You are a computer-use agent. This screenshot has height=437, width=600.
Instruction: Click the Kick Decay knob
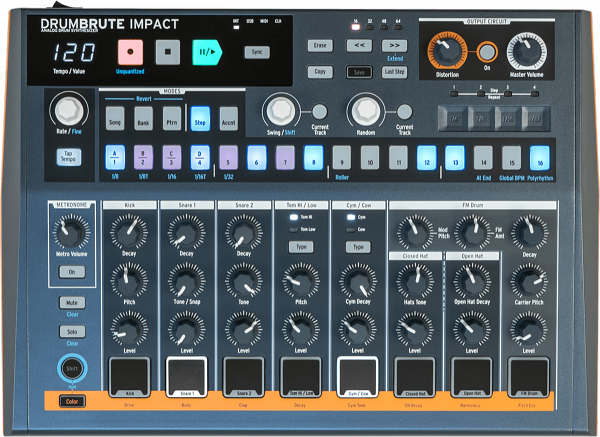[129, 232]
